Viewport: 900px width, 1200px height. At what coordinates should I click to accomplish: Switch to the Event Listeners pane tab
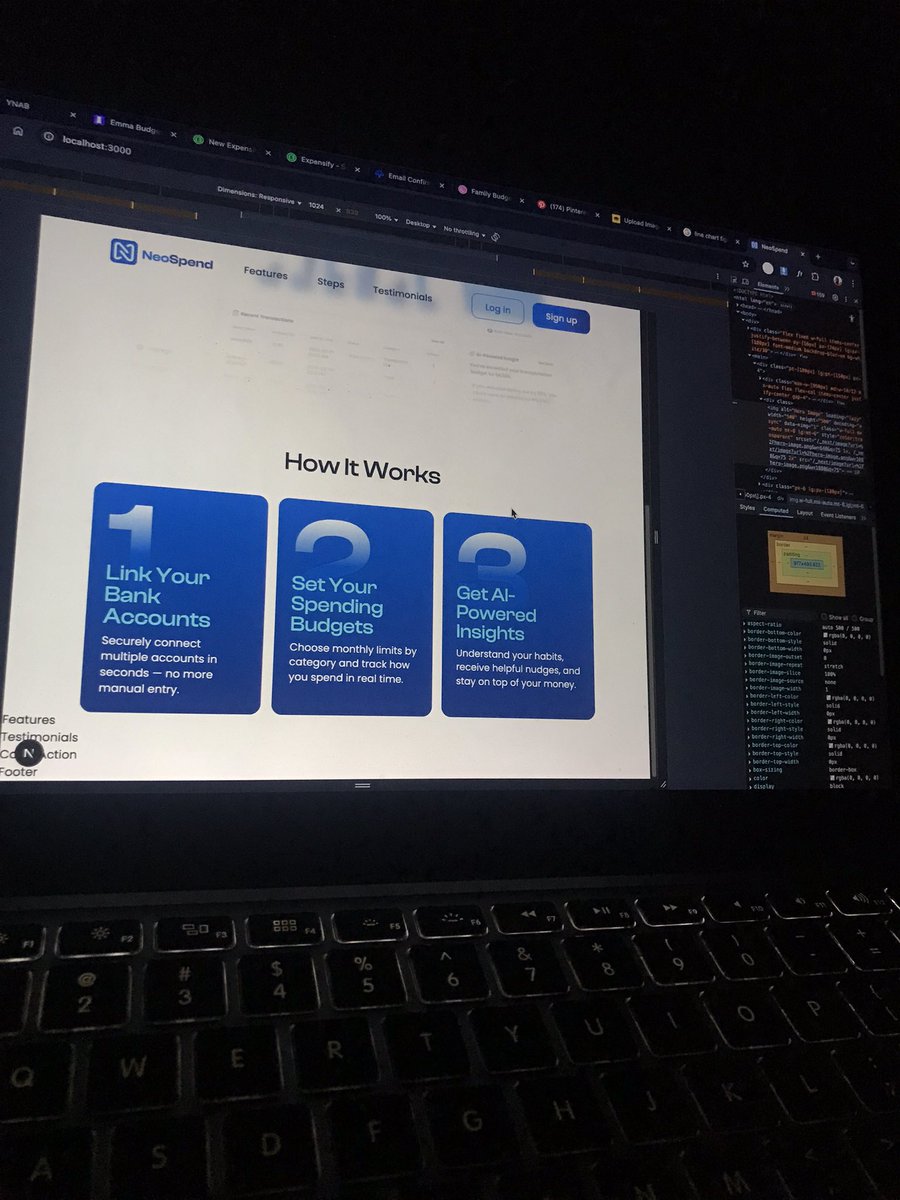(837, 516)
